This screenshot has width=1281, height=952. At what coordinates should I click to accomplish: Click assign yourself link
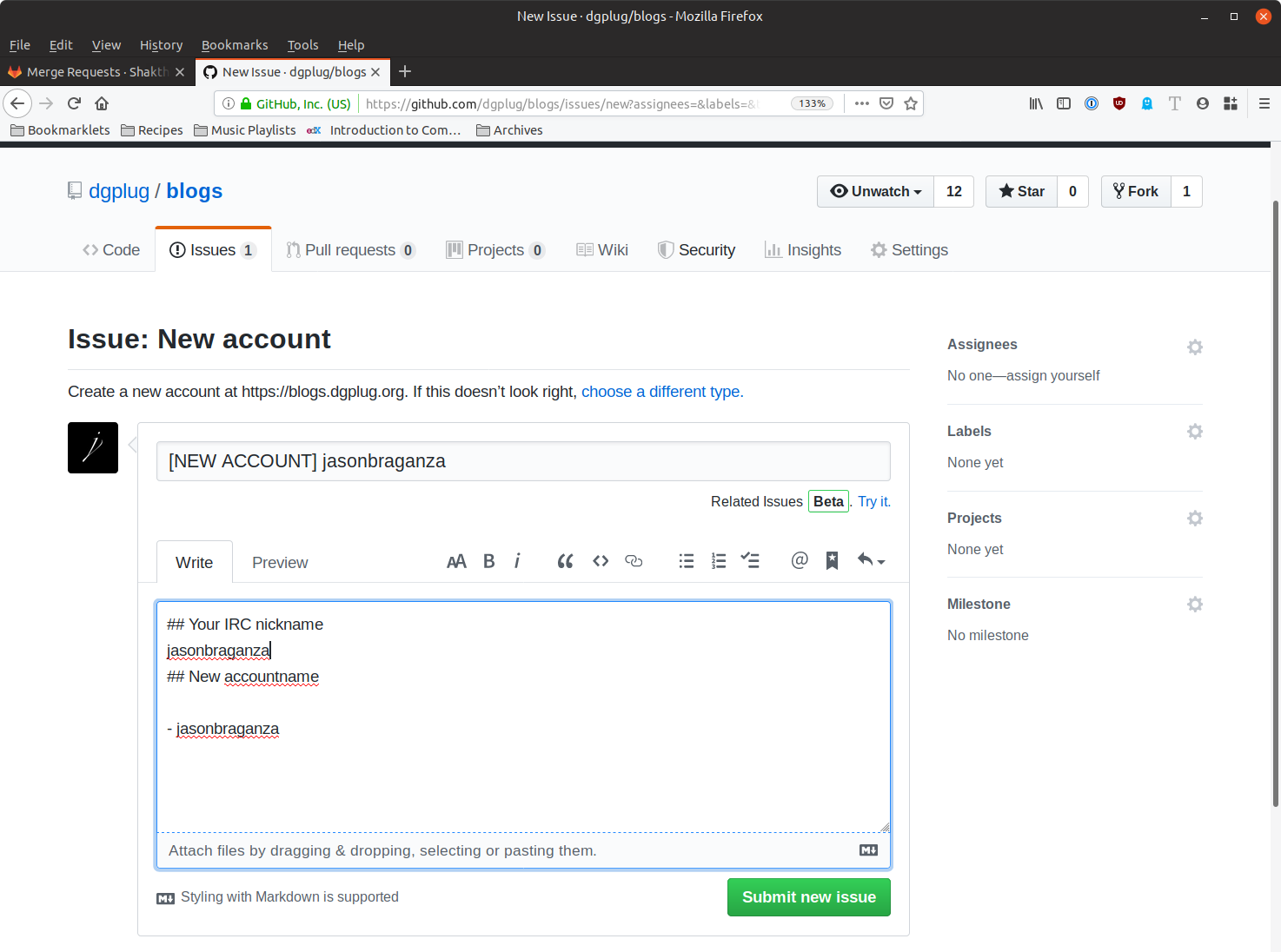tap(1053, 375)
